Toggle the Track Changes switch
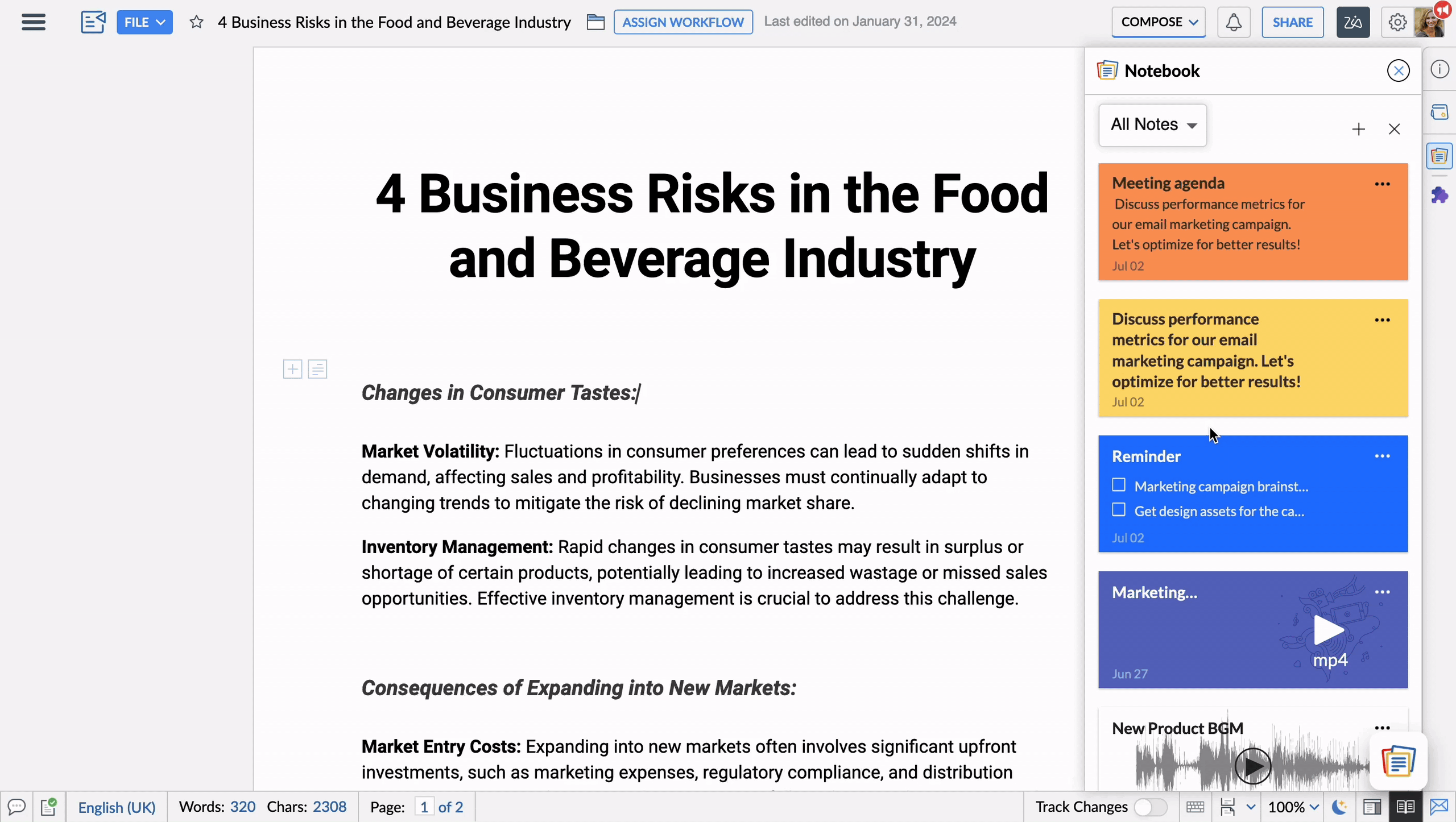Image resolution: width=1456 pixels, height=822 pixels. [1150, 807]
